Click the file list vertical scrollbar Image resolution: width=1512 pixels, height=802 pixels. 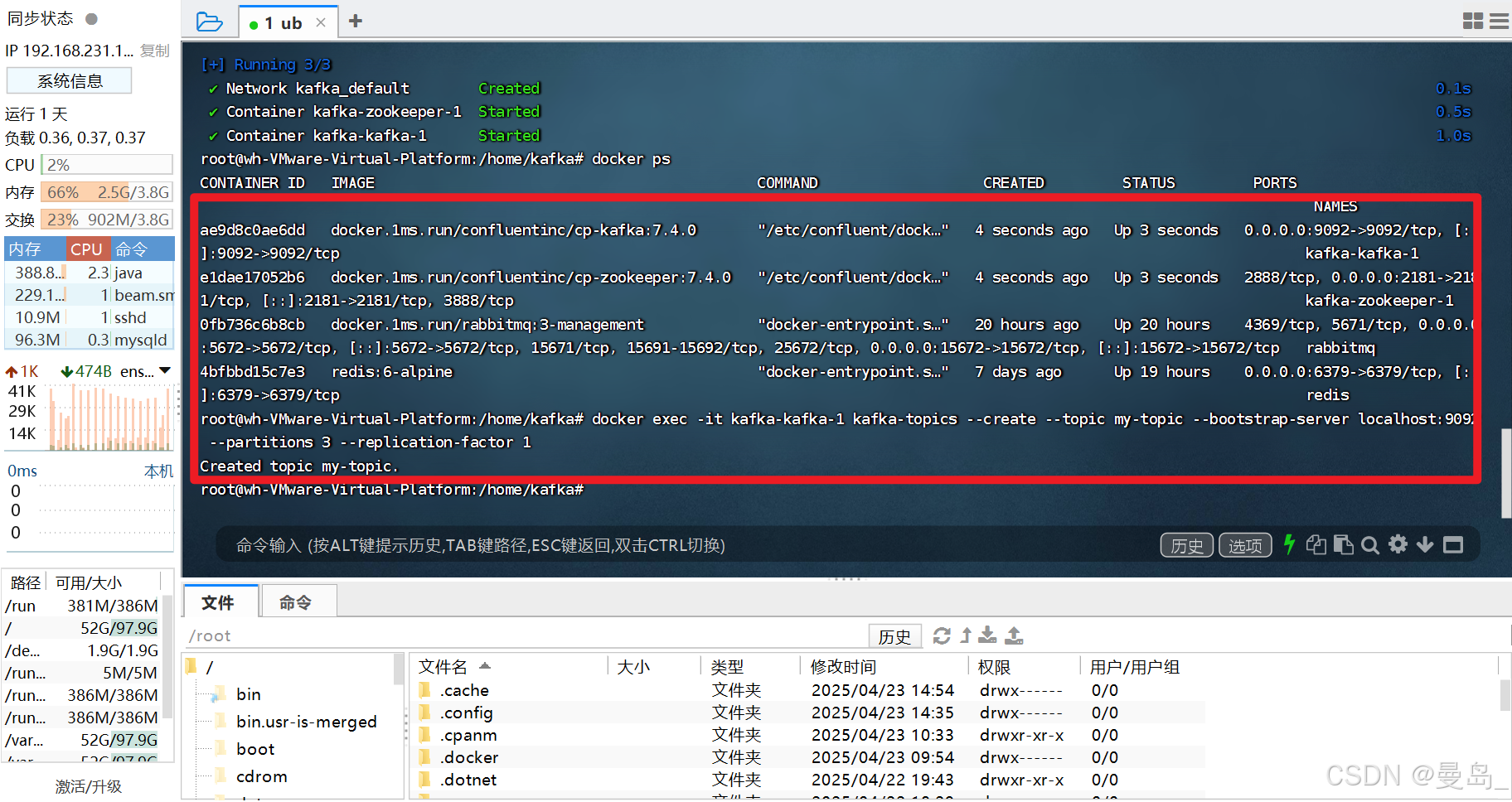(1505, 695)
